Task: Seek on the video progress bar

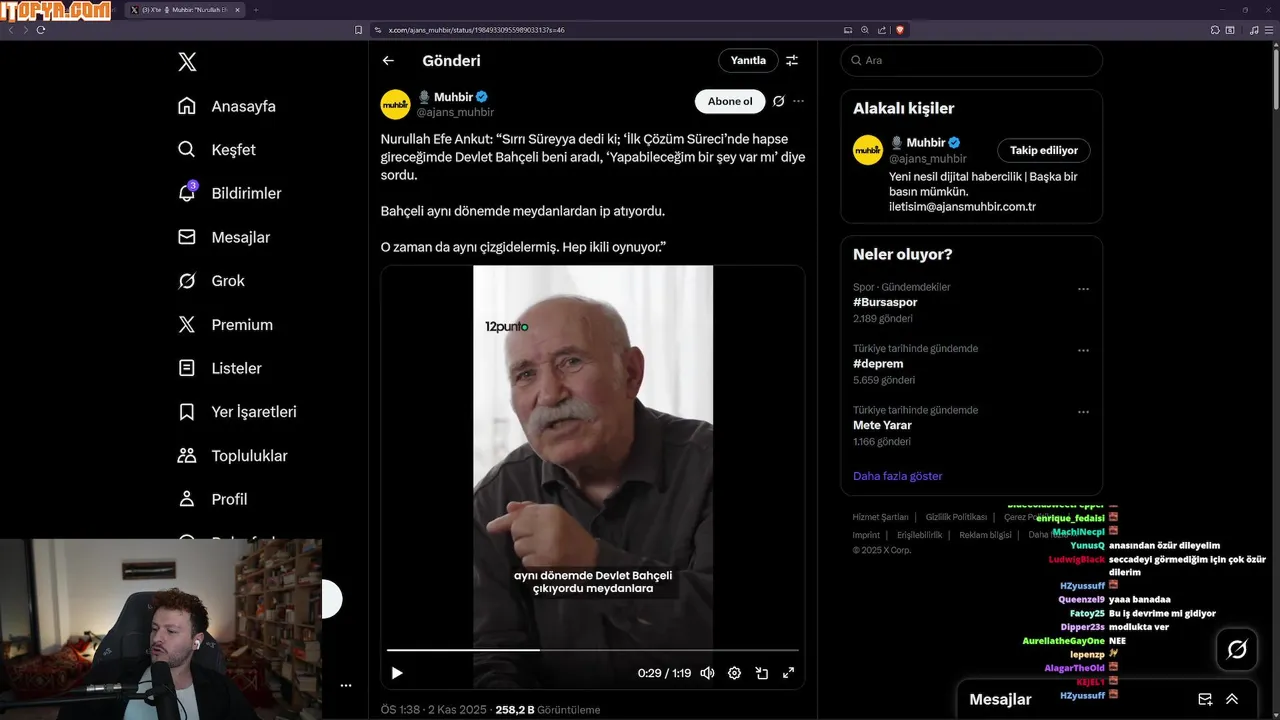Action: (x=593, y=650)
